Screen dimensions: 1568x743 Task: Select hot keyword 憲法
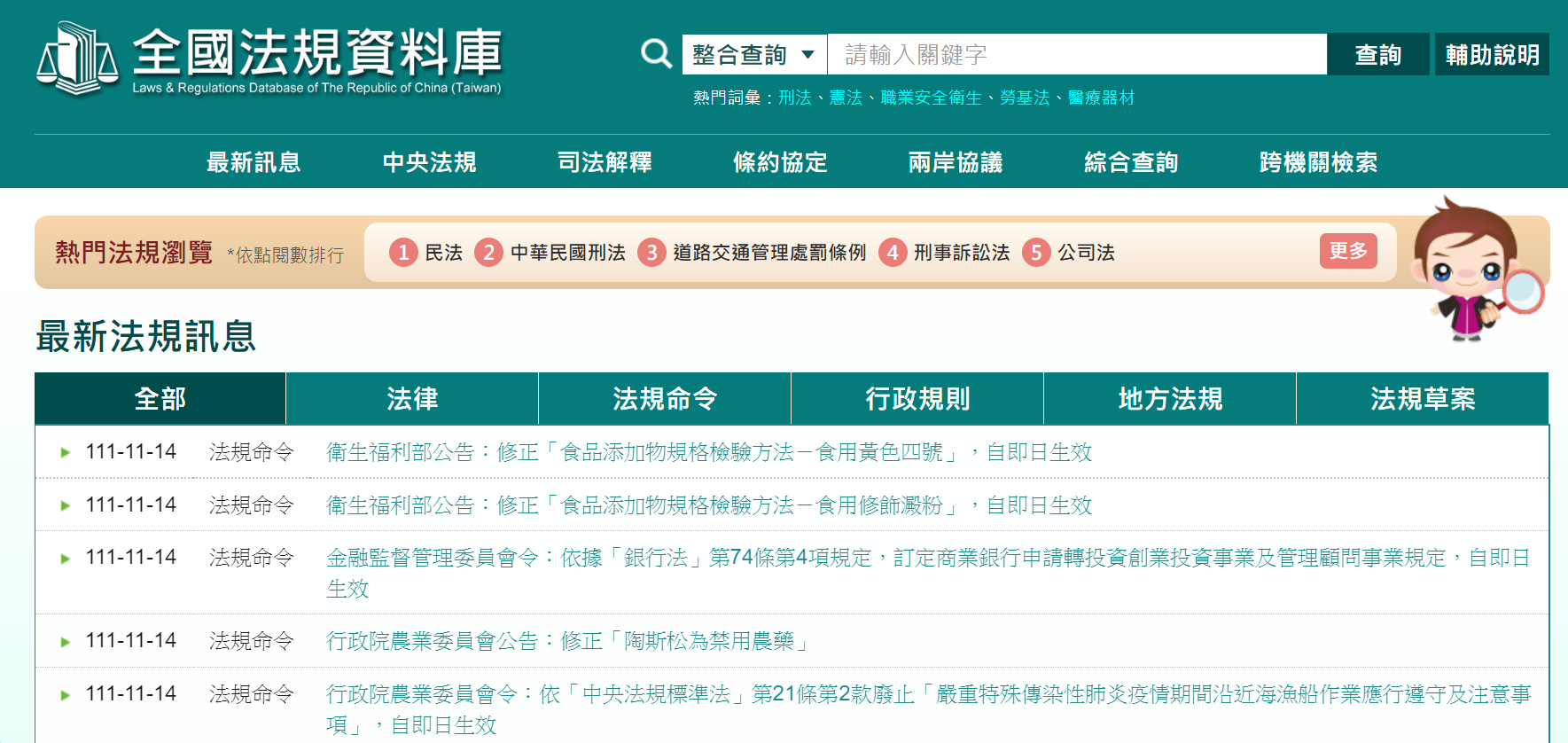(x=846, y=98)
